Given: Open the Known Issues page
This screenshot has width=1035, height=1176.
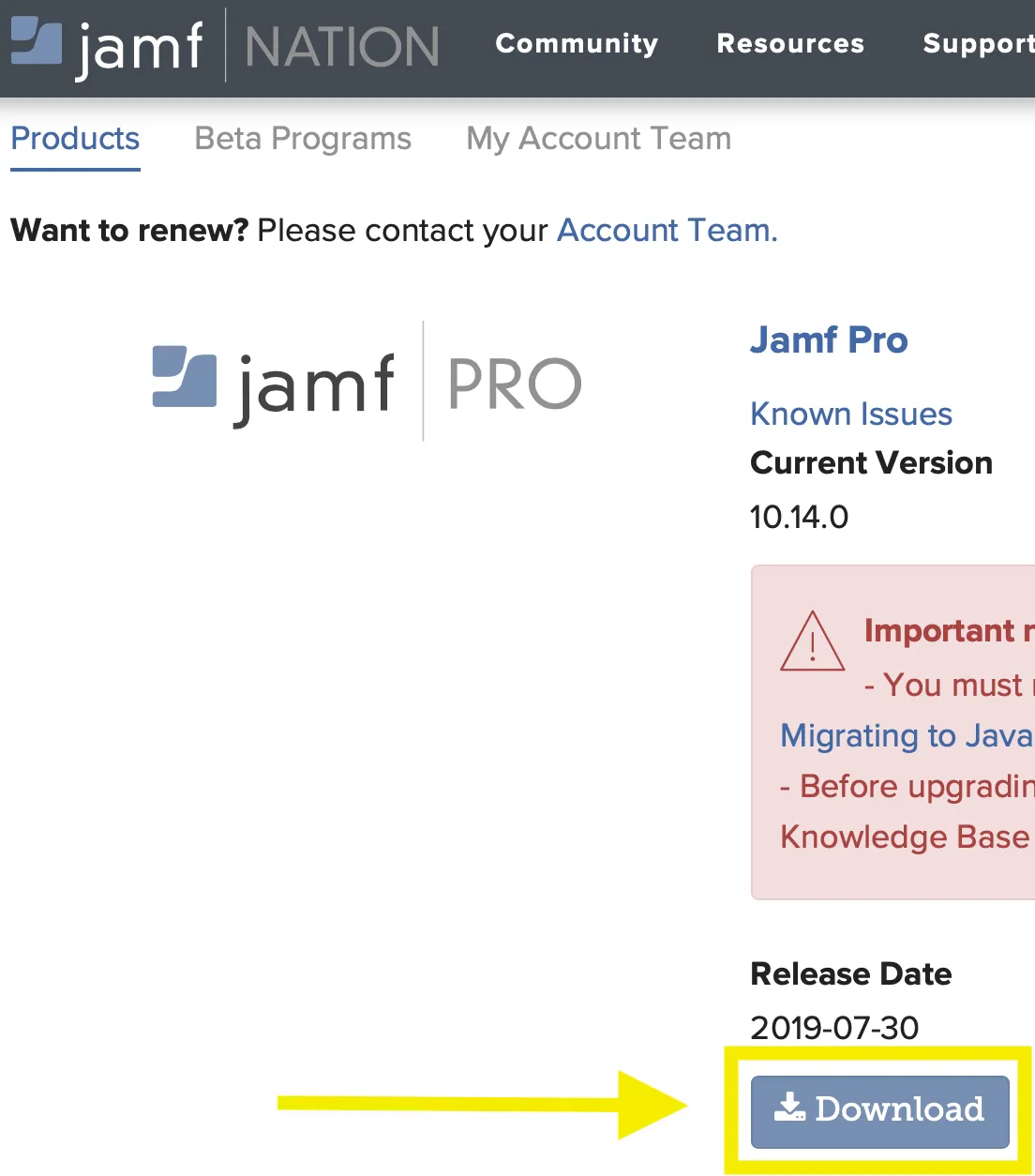Looking at the screenshot, I should point(850,414).
